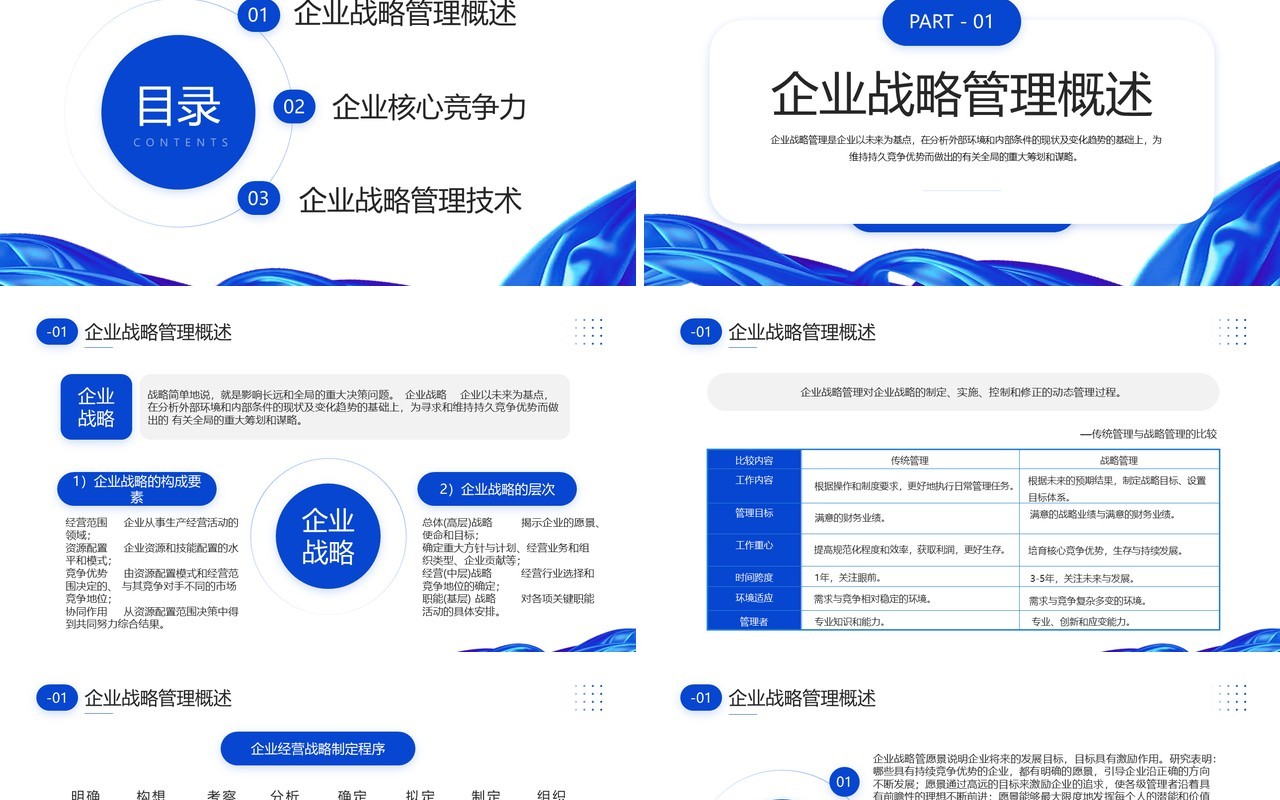Click the 01 number circle in contents slide
Viewport: 1280px width, 800px height.
point(259,15)
